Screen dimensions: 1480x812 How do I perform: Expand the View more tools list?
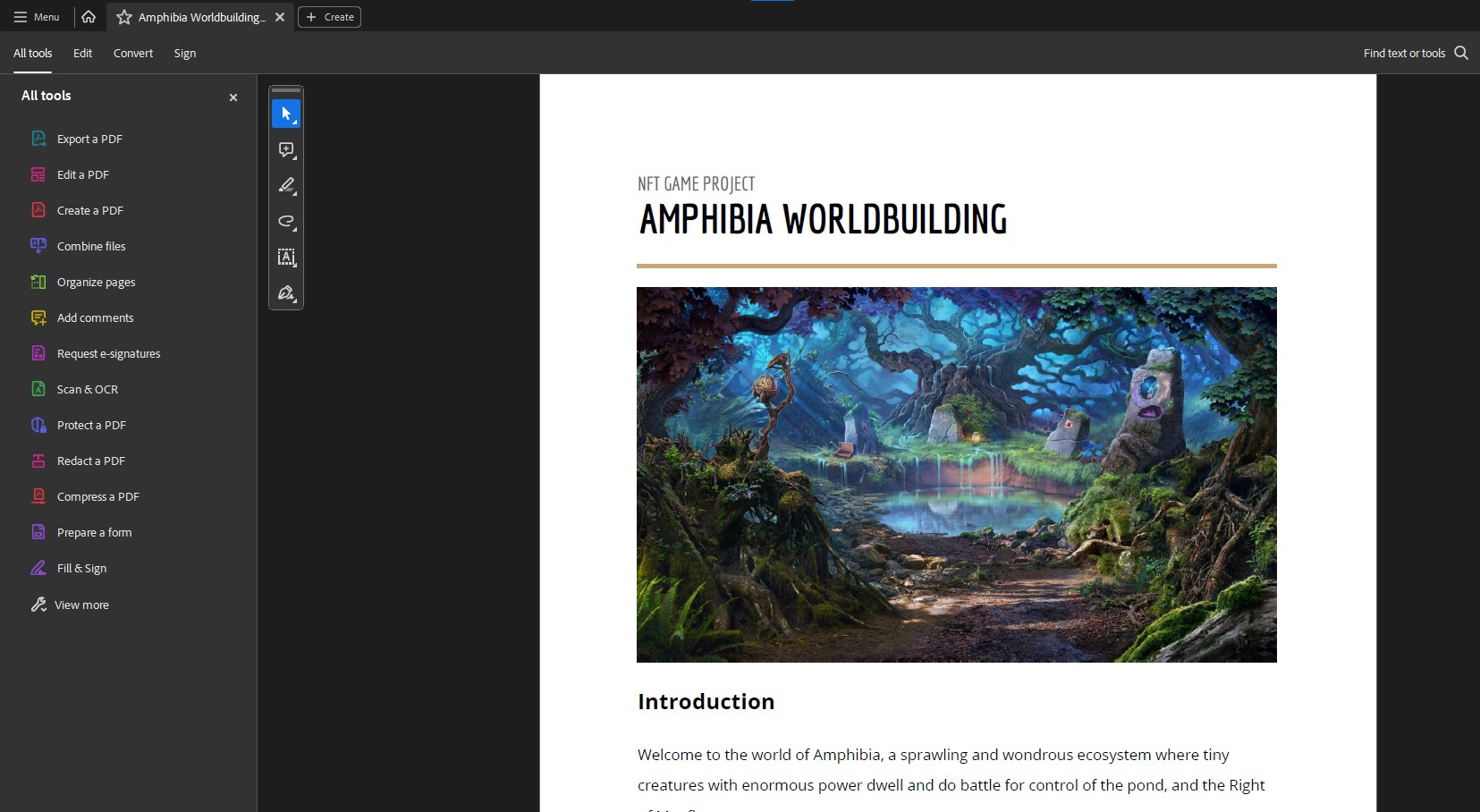[81, 605]
